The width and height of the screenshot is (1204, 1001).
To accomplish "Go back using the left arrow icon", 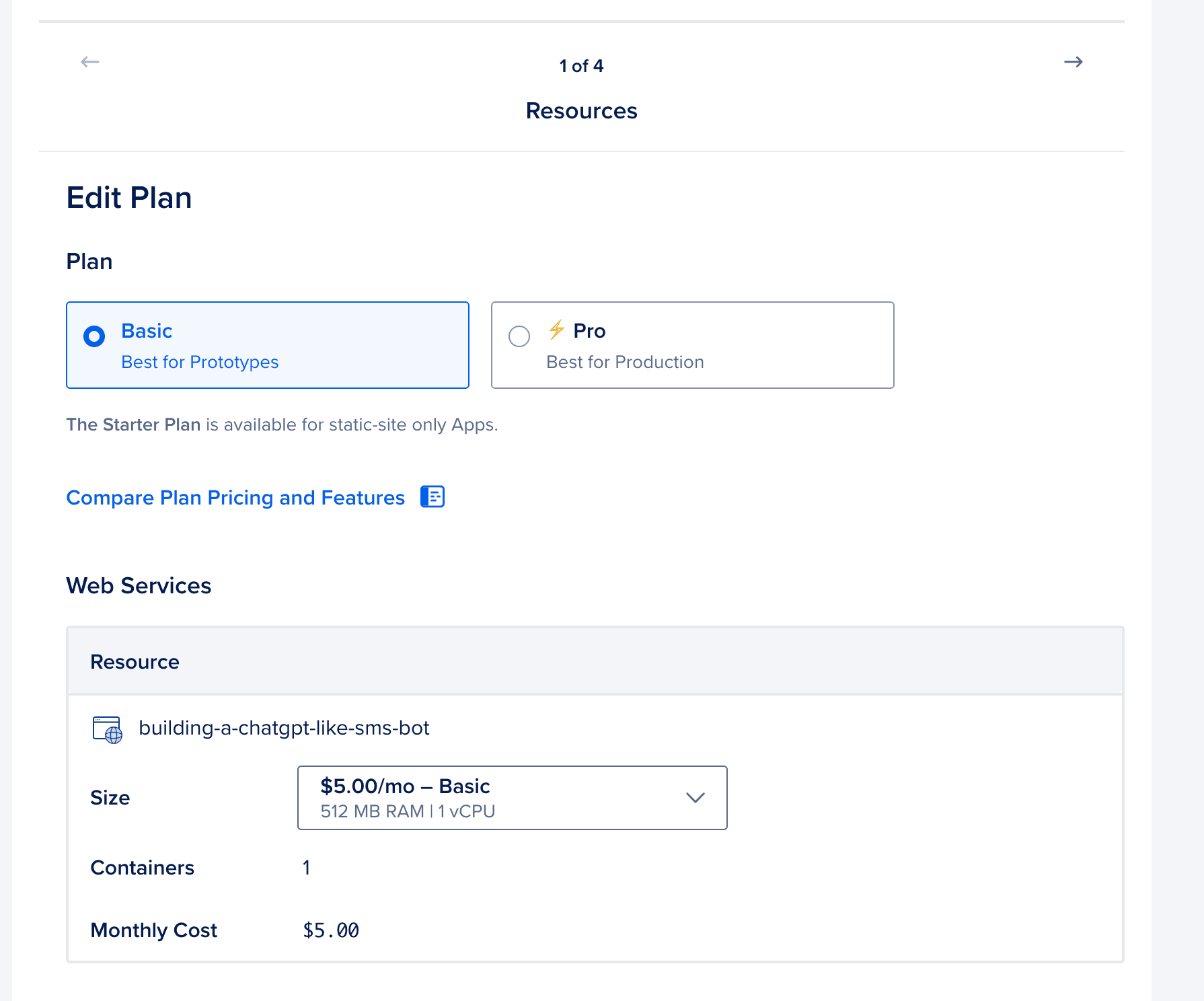I will 89,62.
